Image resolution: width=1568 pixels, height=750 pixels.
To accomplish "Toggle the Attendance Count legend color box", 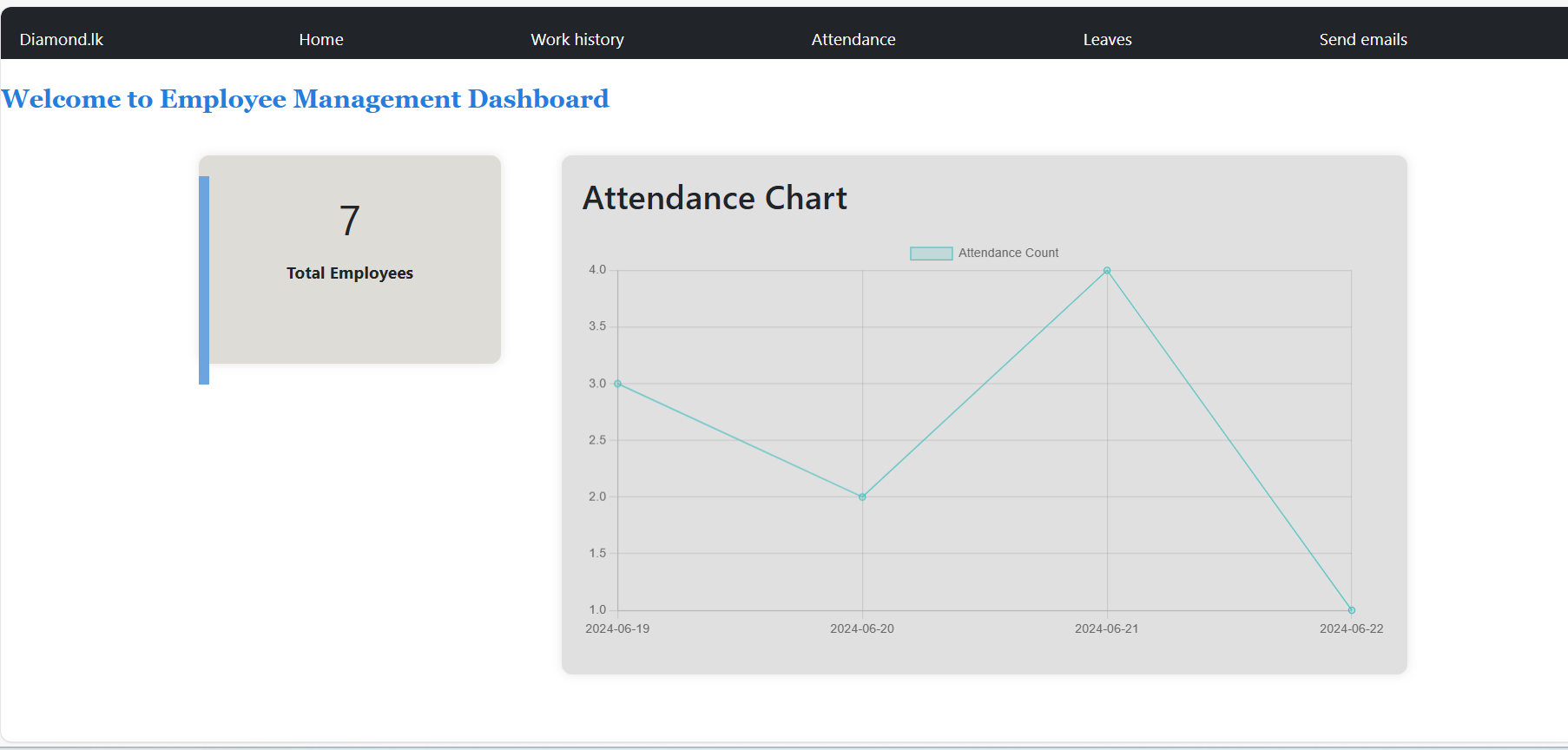I will coord(931,253).
